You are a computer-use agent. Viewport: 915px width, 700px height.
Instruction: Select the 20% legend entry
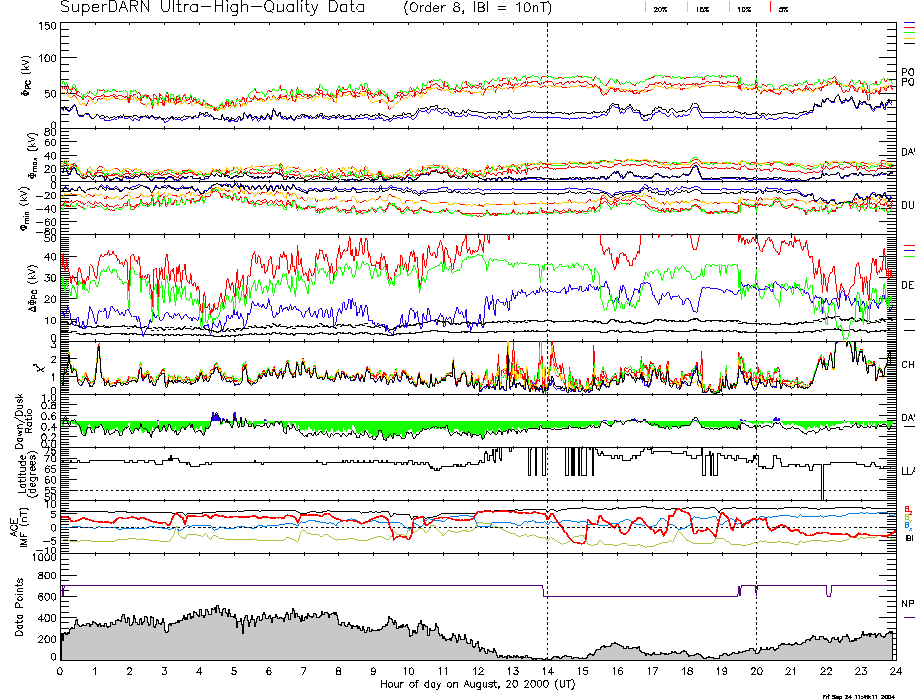click(x=660, y=8)
